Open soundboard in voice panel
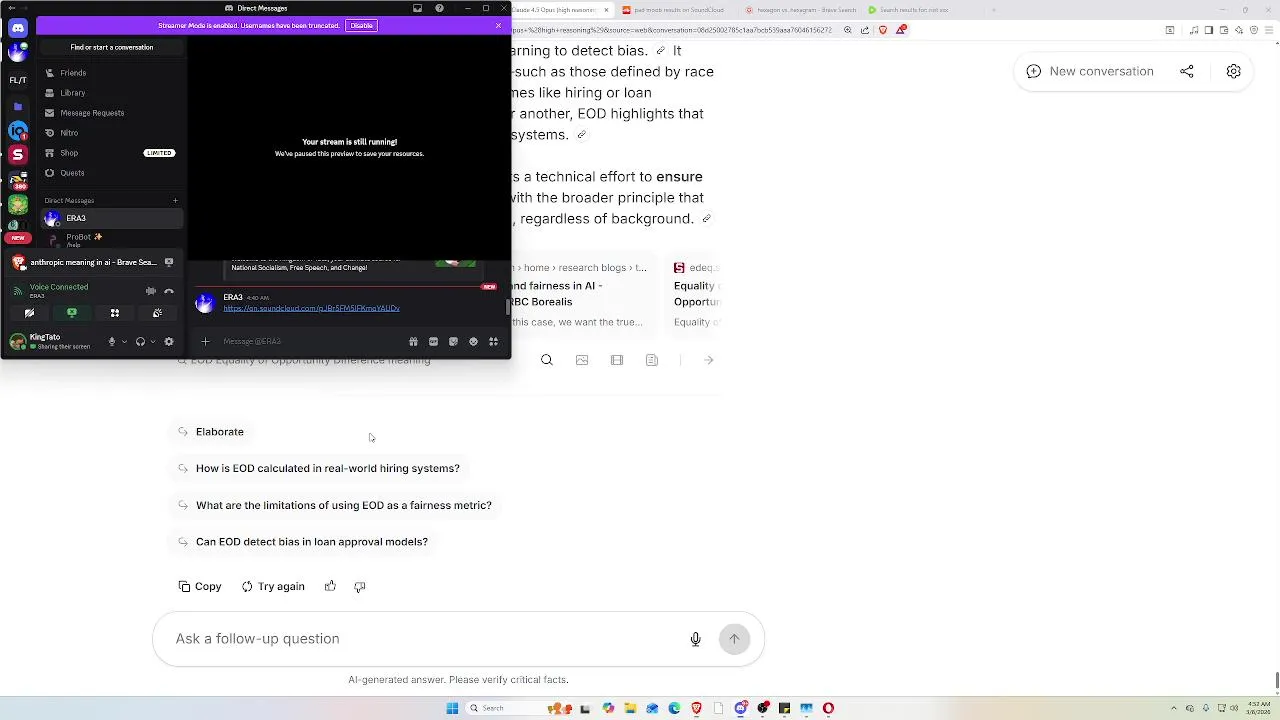Screen dimensions: 1280x720 (x=157, y=313)
